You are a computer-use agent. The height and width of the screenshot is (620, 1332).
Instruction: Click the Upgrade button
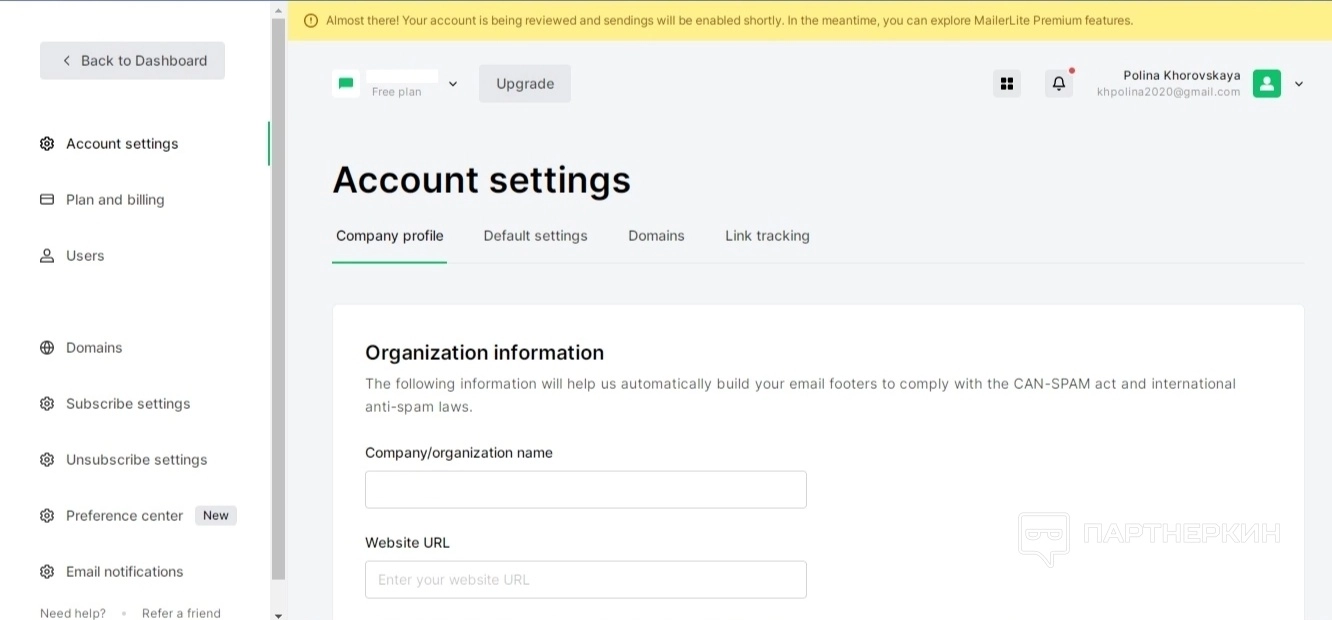pos(525,84)
